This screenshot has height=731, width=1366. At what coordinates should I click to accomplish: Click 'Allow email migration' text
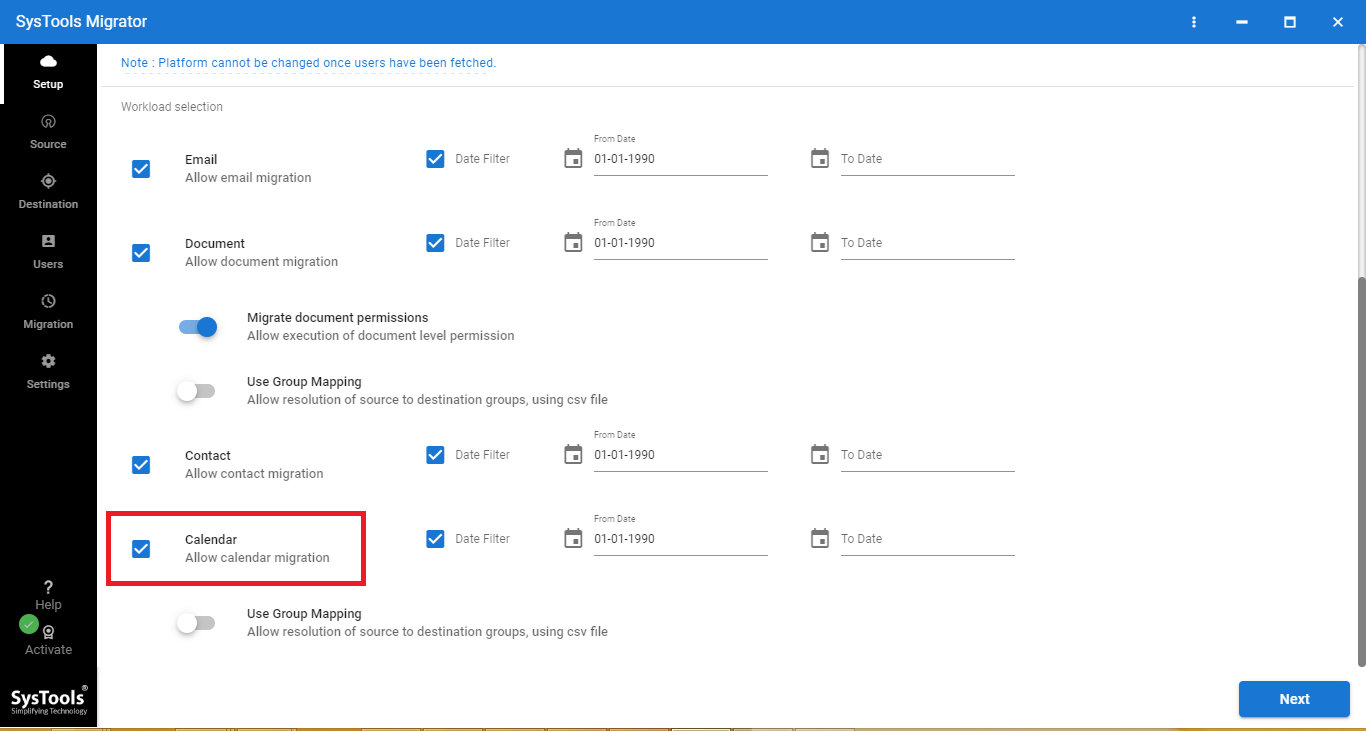click(248, 178)
